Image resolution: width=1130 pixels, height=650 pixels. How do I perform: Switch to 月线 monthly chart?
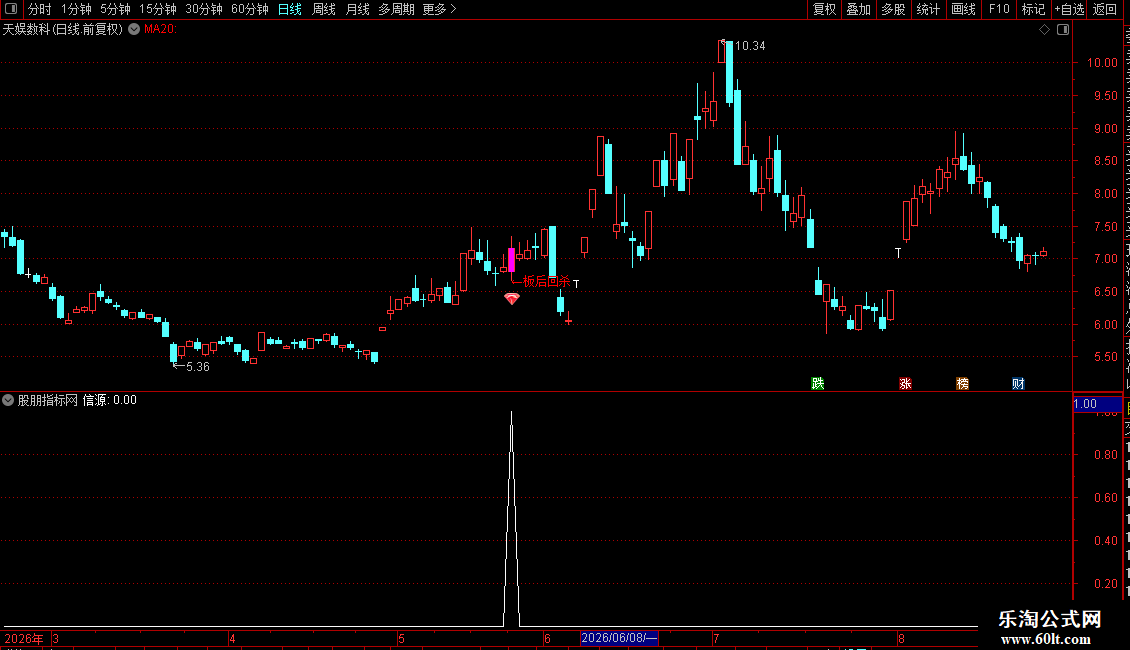pyautogui.click(x=357, y=9)
